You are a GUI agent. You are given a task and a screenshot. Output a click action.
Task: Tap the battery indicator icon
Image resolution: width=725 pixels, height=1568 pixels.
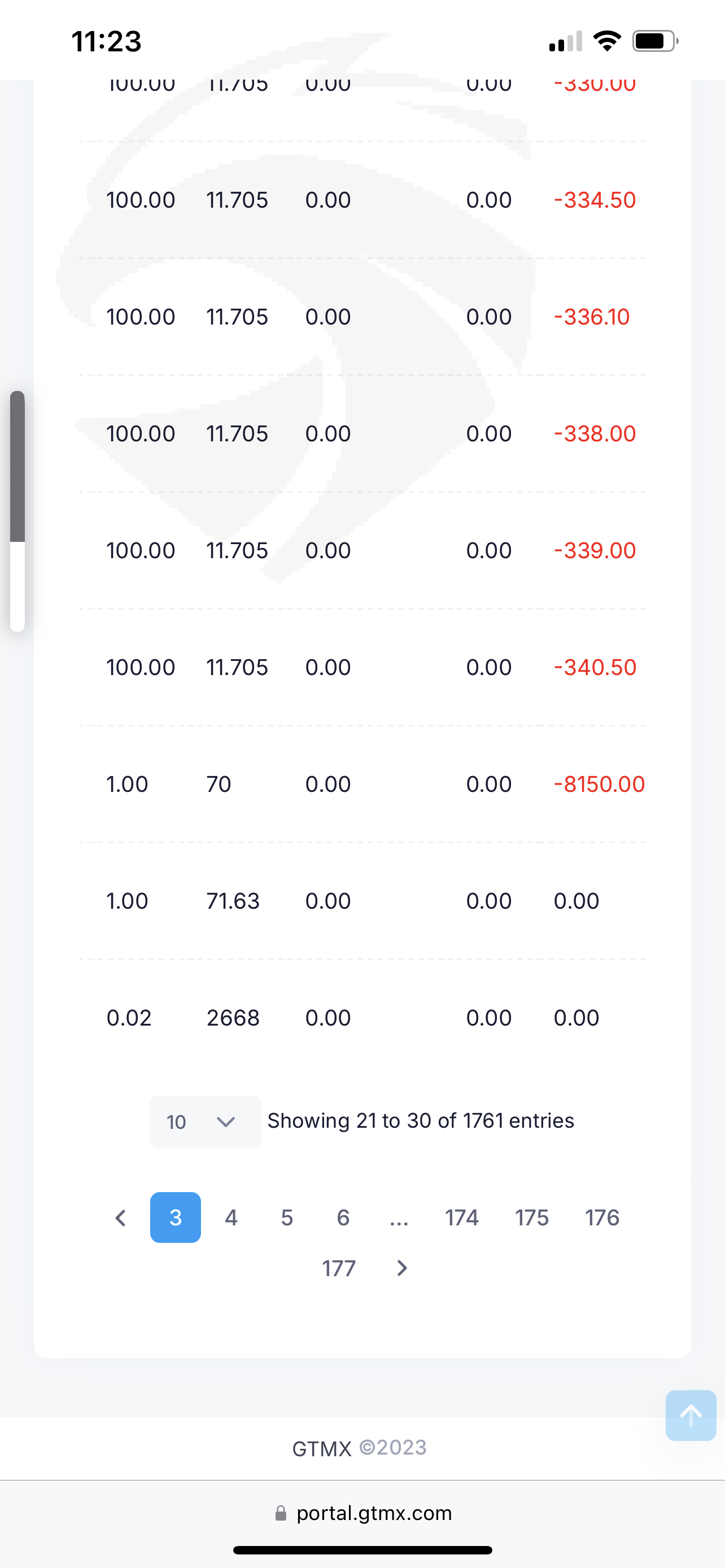pos(655,41)
